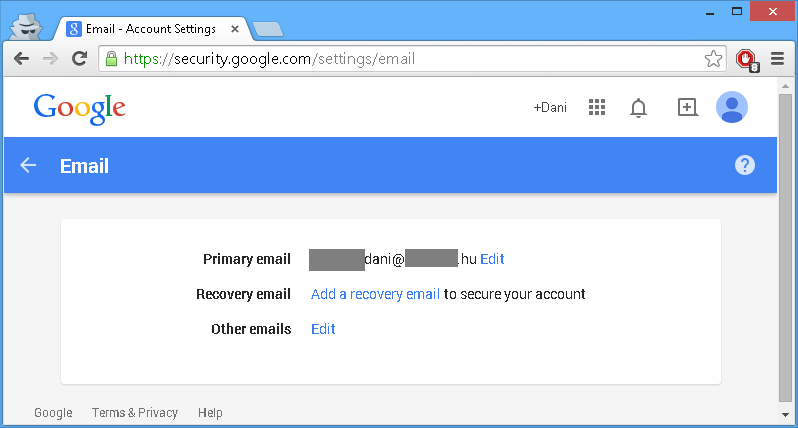Screen dimensions: 798x428
Task: Open the Google apps grid
Action: (x=597, y=107)
